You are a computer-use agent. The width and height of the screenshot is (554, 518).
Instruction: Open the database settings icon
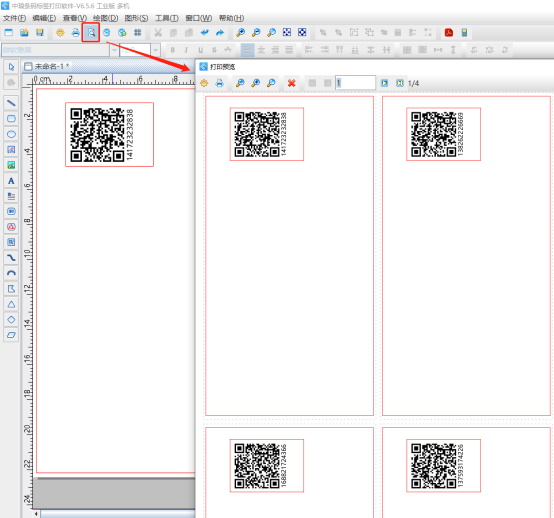(x=107, y=33)
